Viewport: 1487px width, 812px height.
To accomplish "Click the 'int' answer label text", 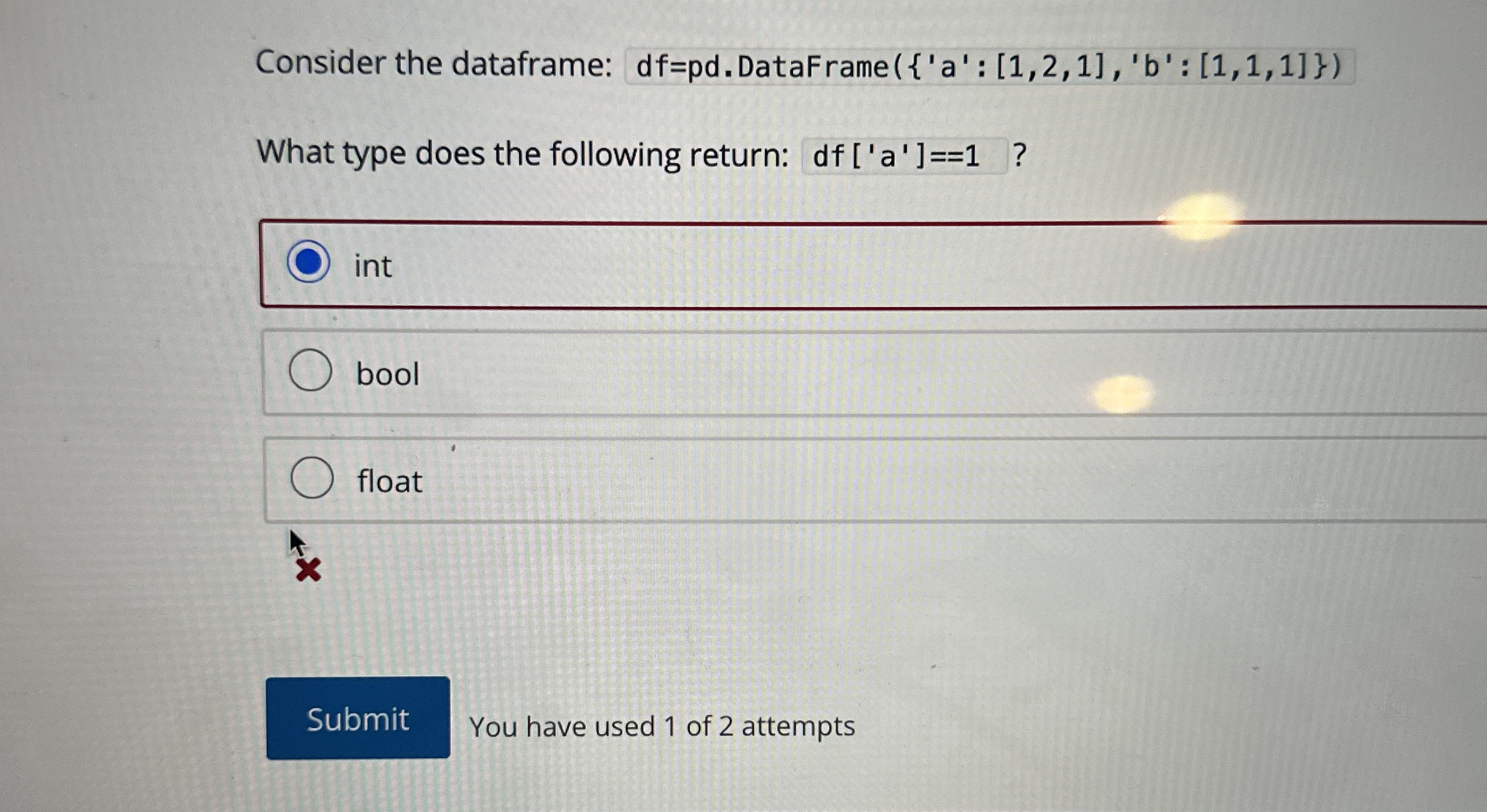I will pos(373,266).
